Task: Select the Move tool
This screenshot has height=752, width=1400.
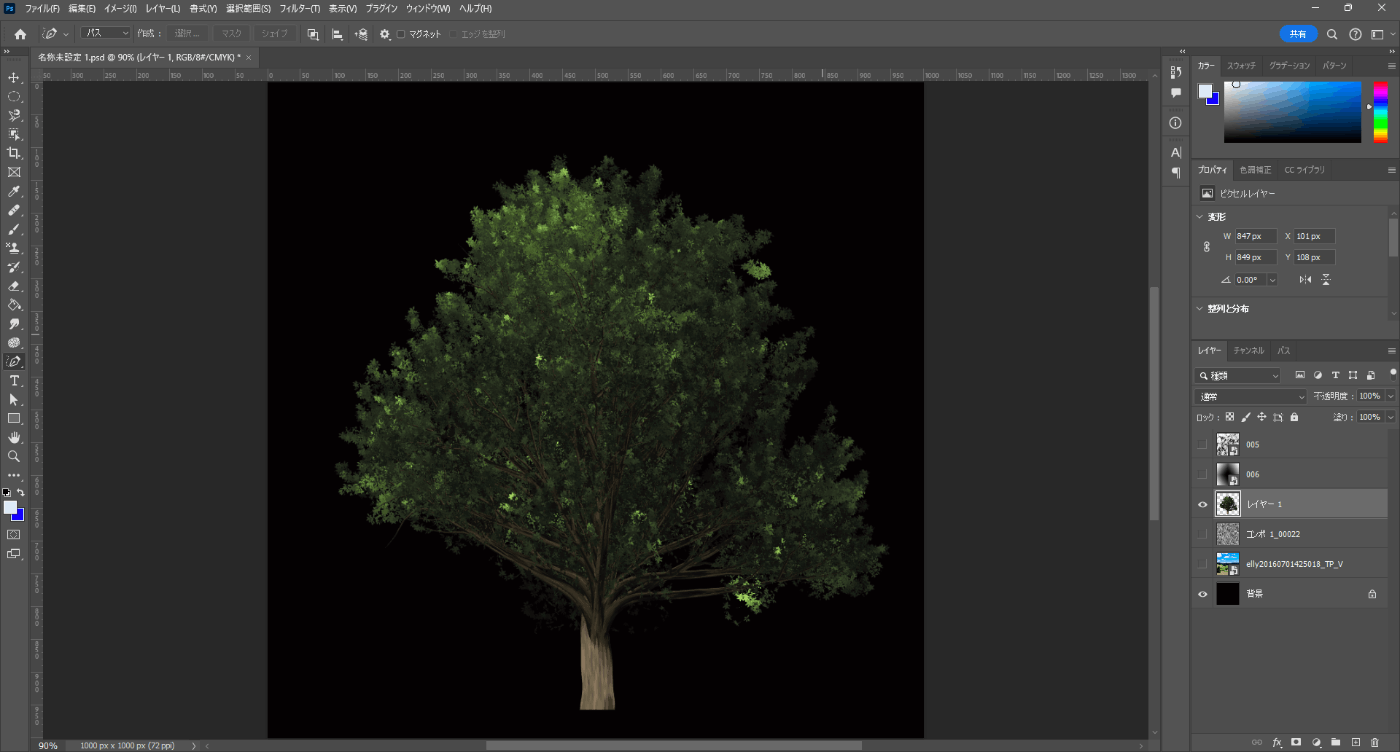Action: pos(14,78)
